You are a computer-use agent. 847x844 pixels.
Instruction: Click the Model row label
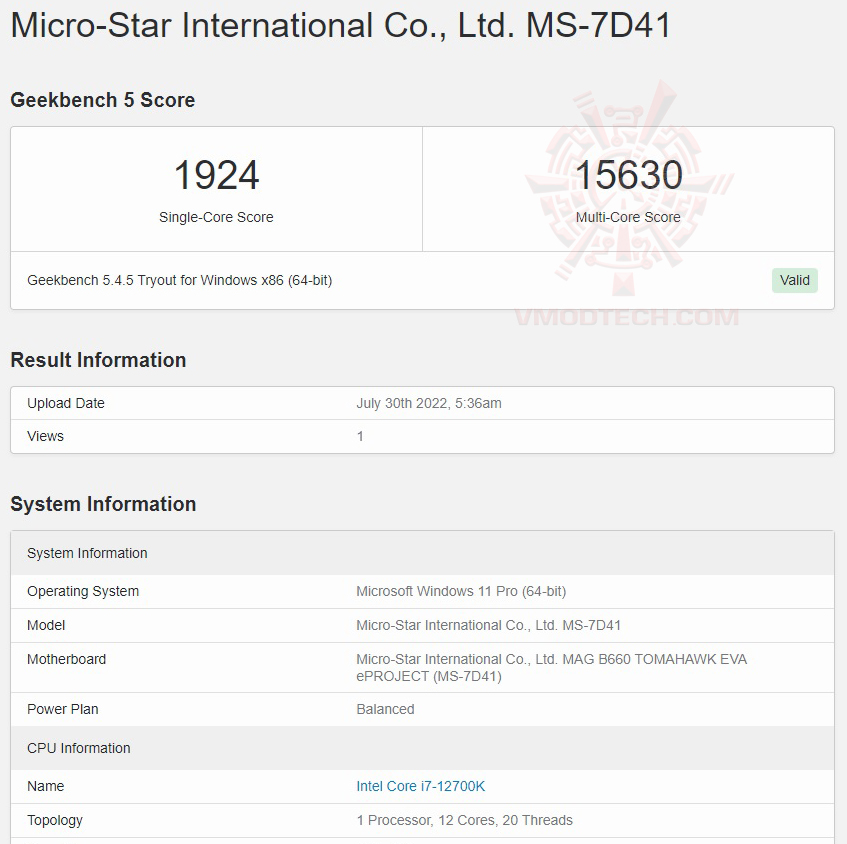[46, 625]
